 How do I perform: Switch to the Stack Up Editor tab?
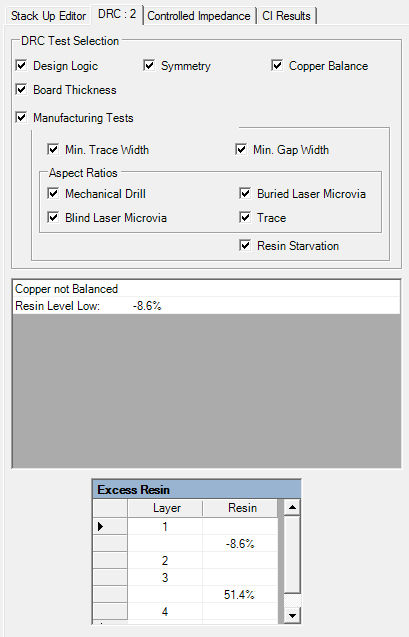tap(48, 16)
